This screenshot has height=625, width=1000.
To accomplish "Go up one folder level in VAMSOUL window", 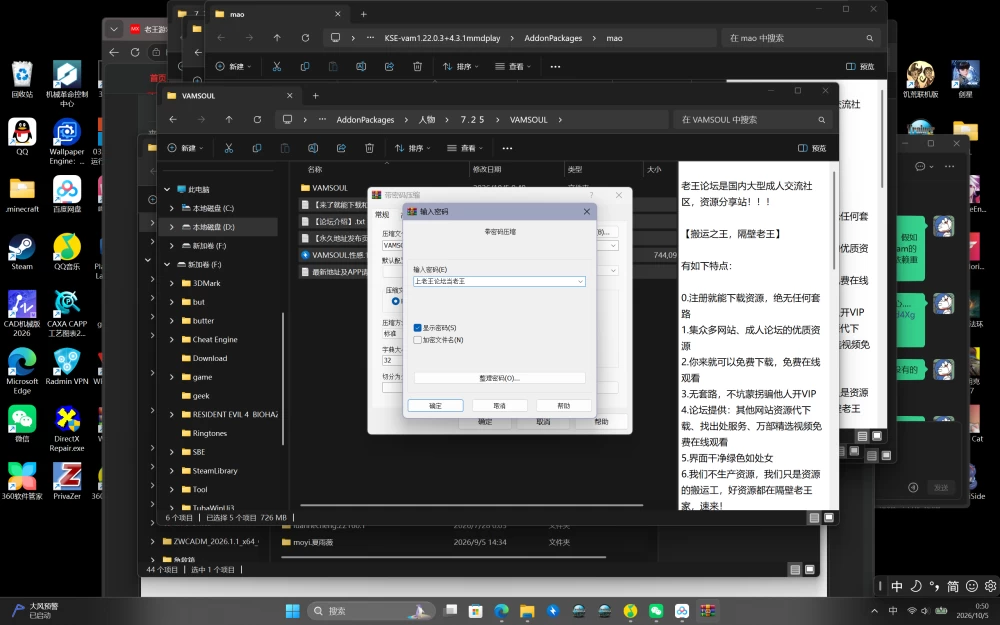I will tap(229, 119).
